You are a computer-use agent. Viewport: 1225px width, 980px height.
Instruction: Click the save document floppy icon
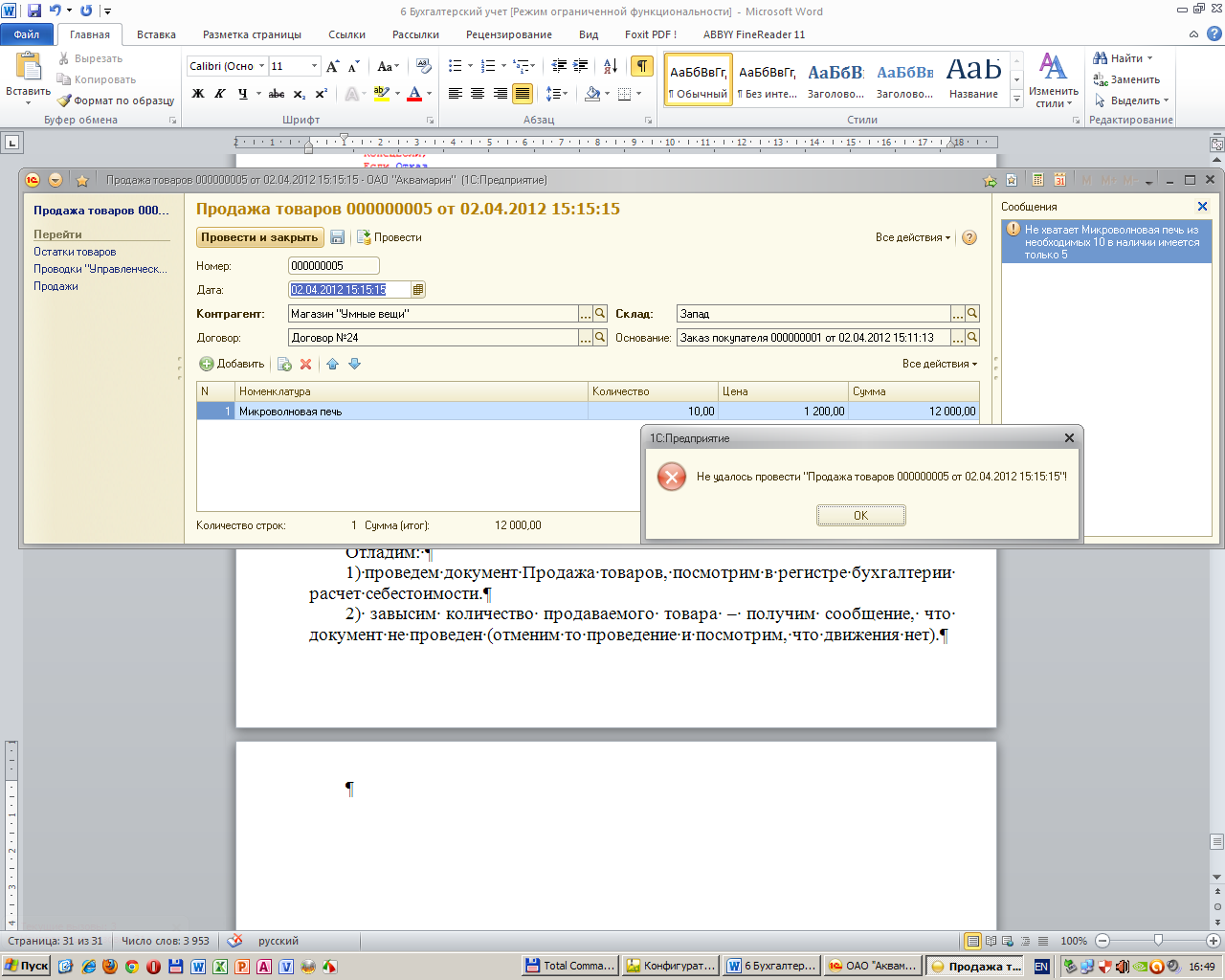[x=337, y=237]
